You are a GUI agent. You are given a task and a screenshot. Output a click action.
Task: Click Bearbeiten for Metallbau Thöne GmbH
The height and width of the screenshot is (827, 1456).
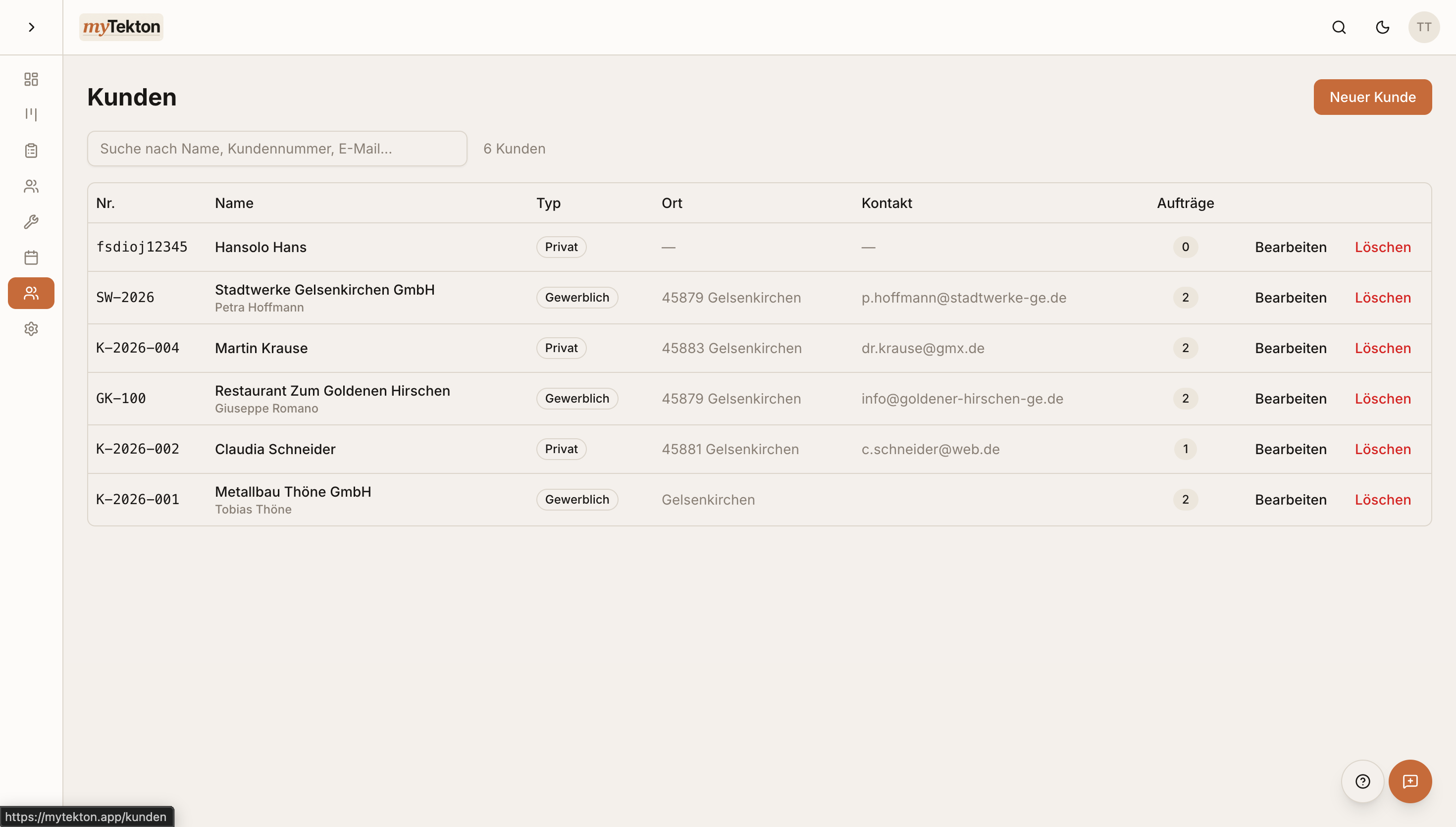click(x=1290, y=500)
